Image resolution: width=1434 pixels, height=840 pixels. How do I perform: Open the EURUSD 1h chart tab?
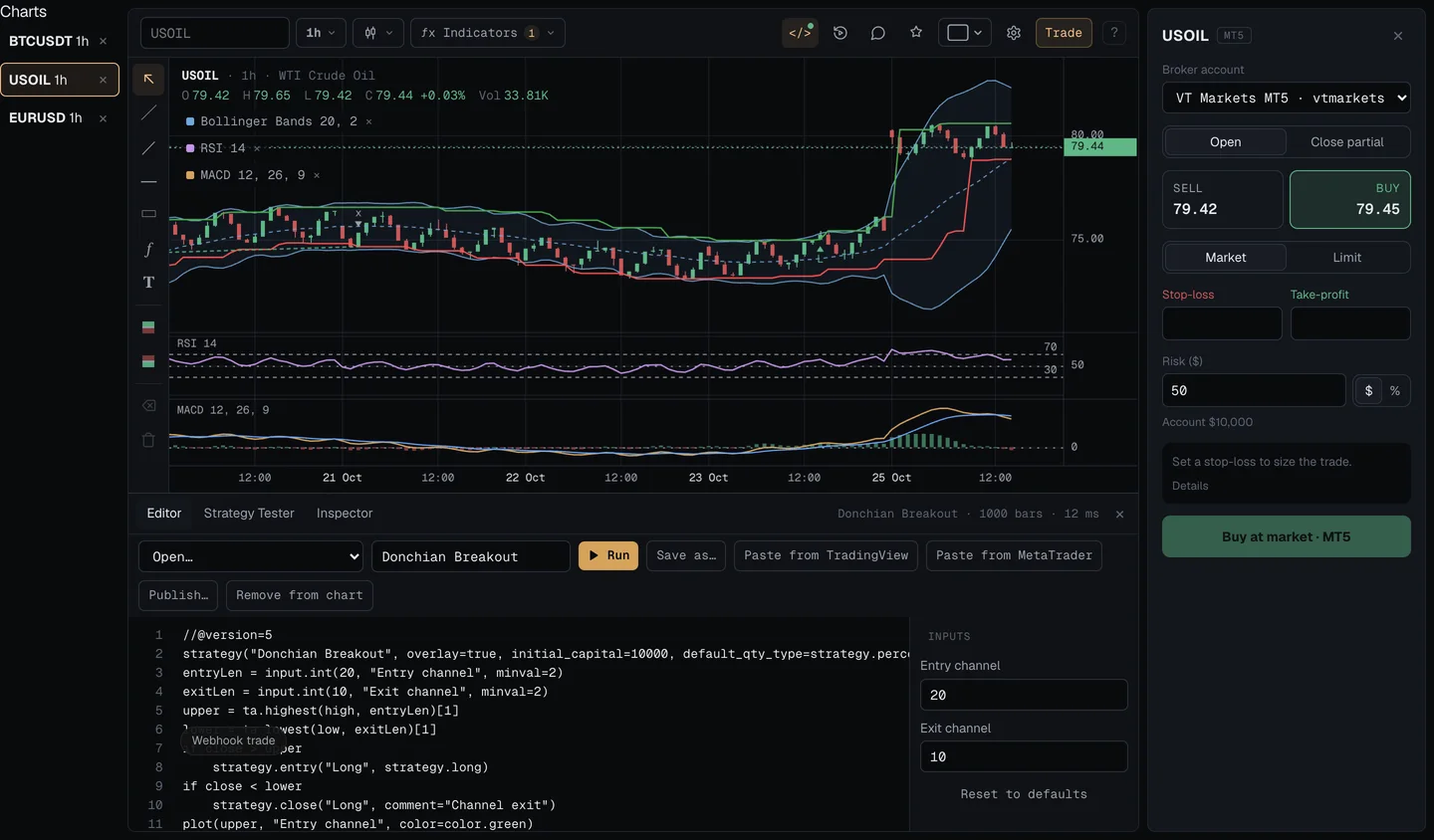click(x=46, y=117)
